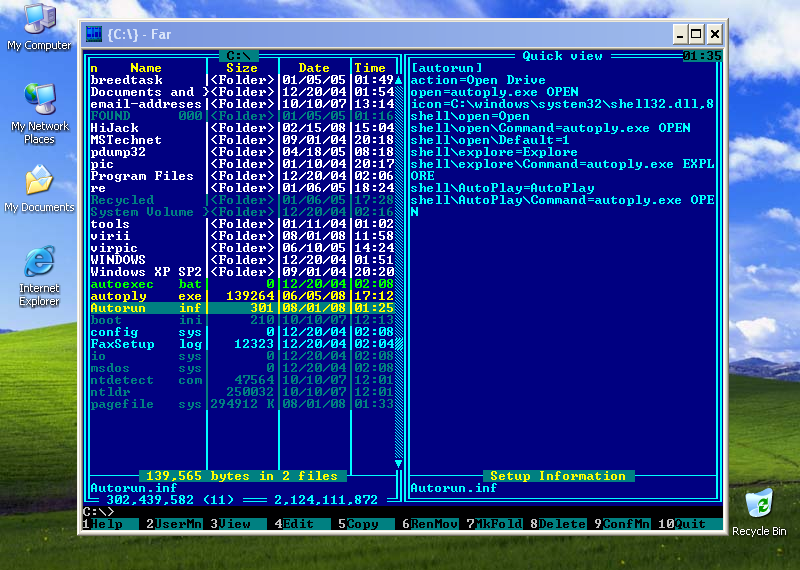
Task: Click the 01:35 clock in panel corner
Action: (702, 56)
